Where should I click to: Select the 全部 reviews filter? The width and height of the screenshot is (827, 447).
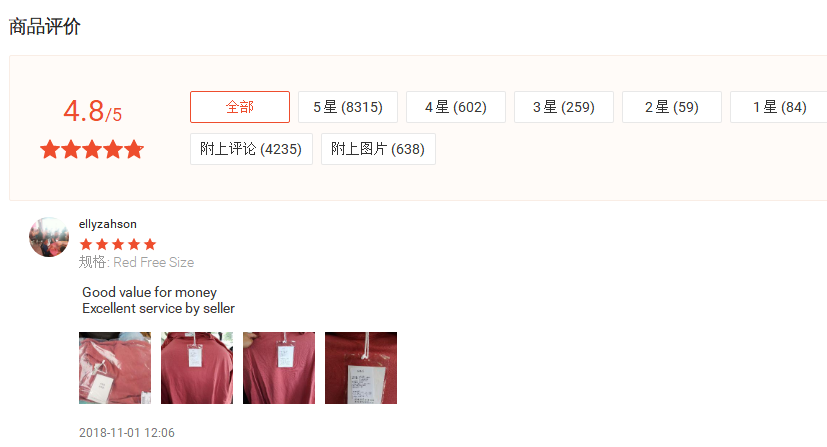click(240, 107)
